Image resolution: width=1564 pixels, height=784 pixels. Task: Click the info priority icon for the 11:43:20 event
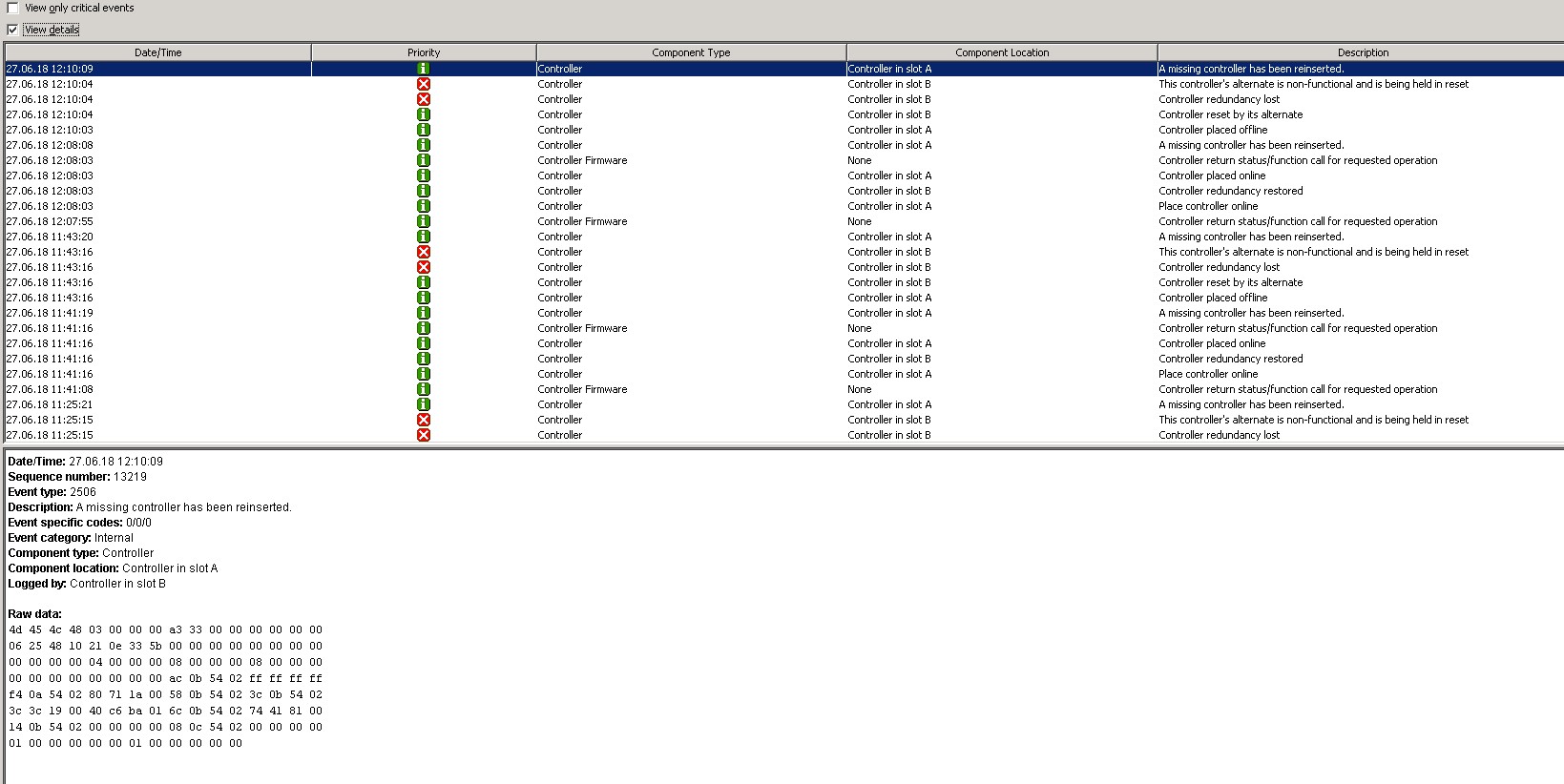tap(424, 237)
